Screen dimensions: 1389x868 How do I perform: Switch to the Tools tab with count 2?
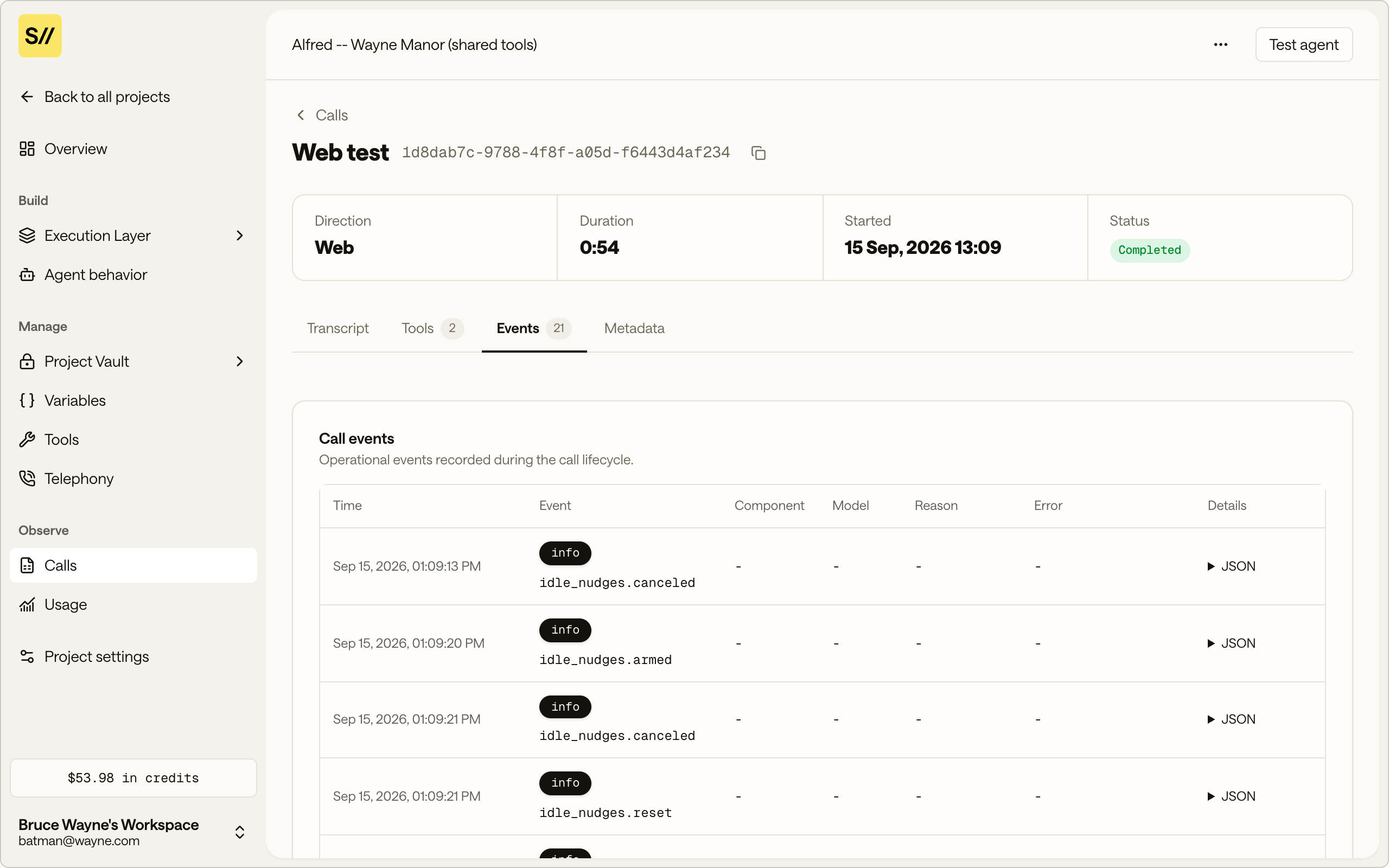[x=432, y=328]
